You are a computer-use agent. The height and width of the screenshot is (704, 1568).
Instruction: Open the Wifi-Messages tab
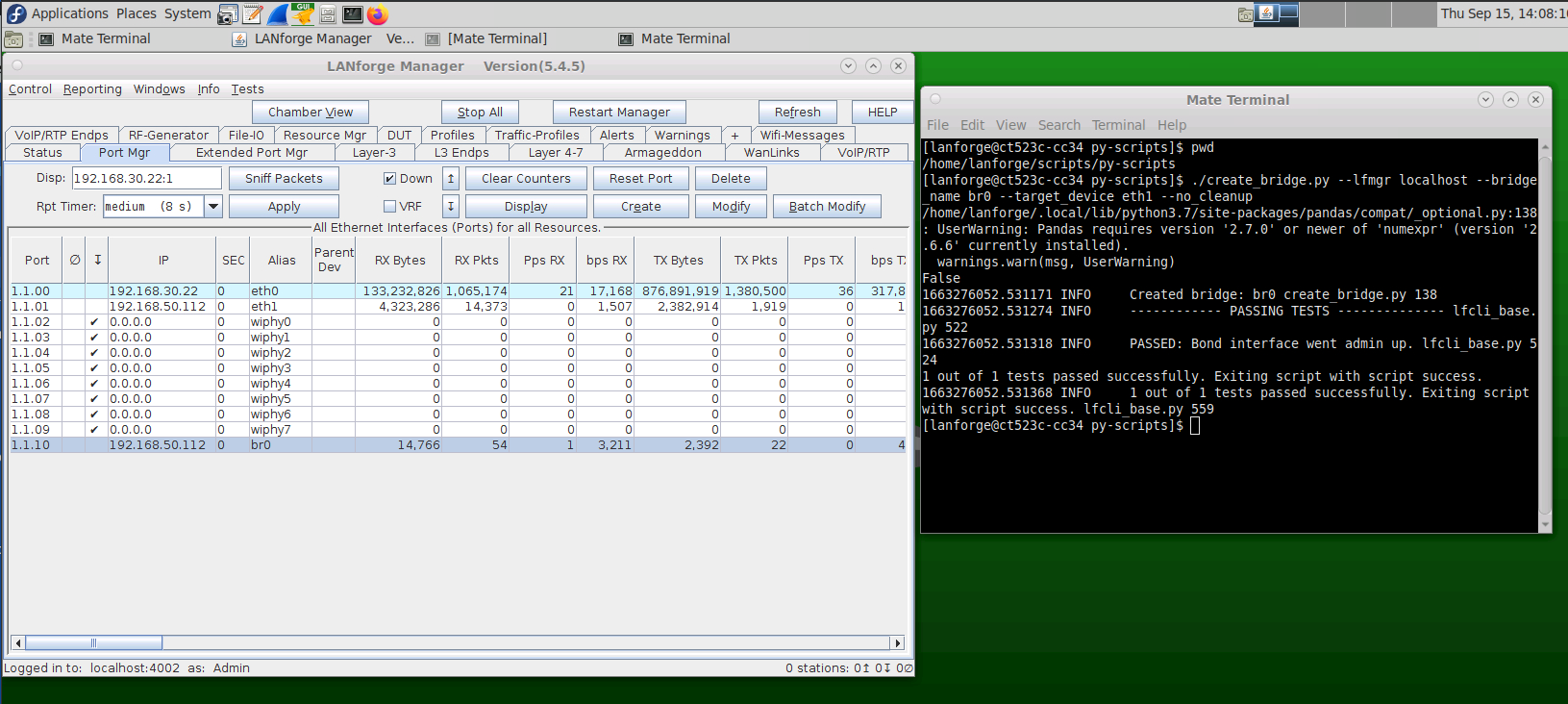coord(802,136)
